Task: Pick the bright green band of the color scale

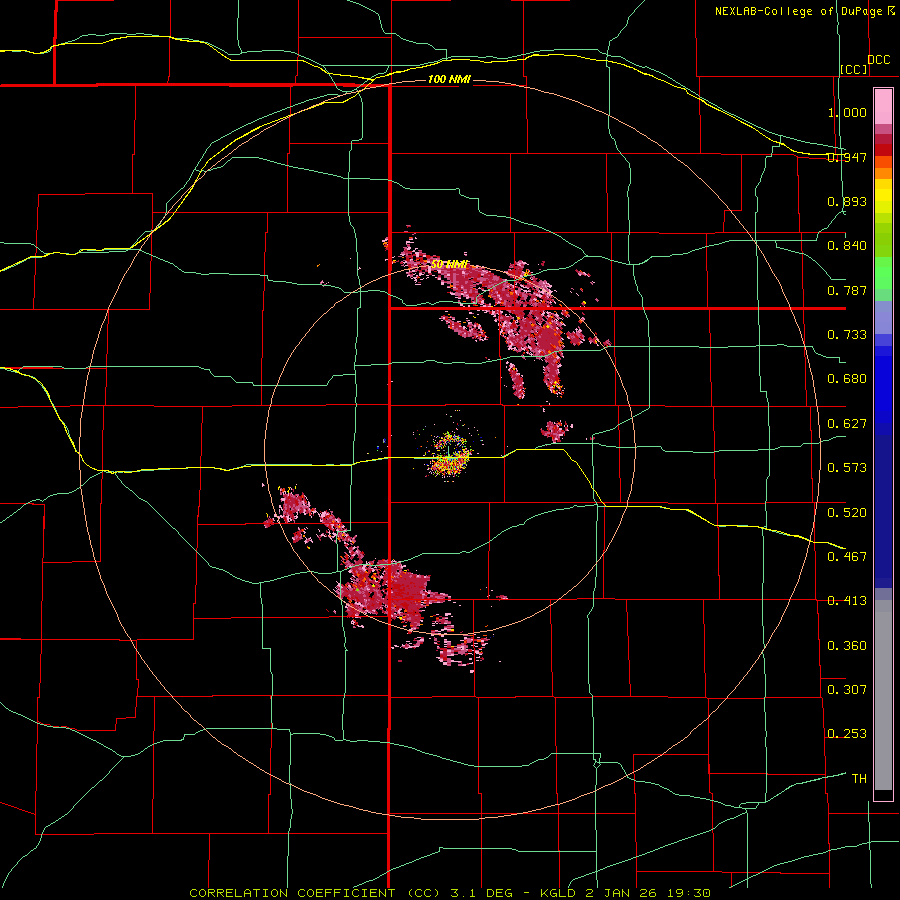Action: pyautogui.click(x=883, y=273)
